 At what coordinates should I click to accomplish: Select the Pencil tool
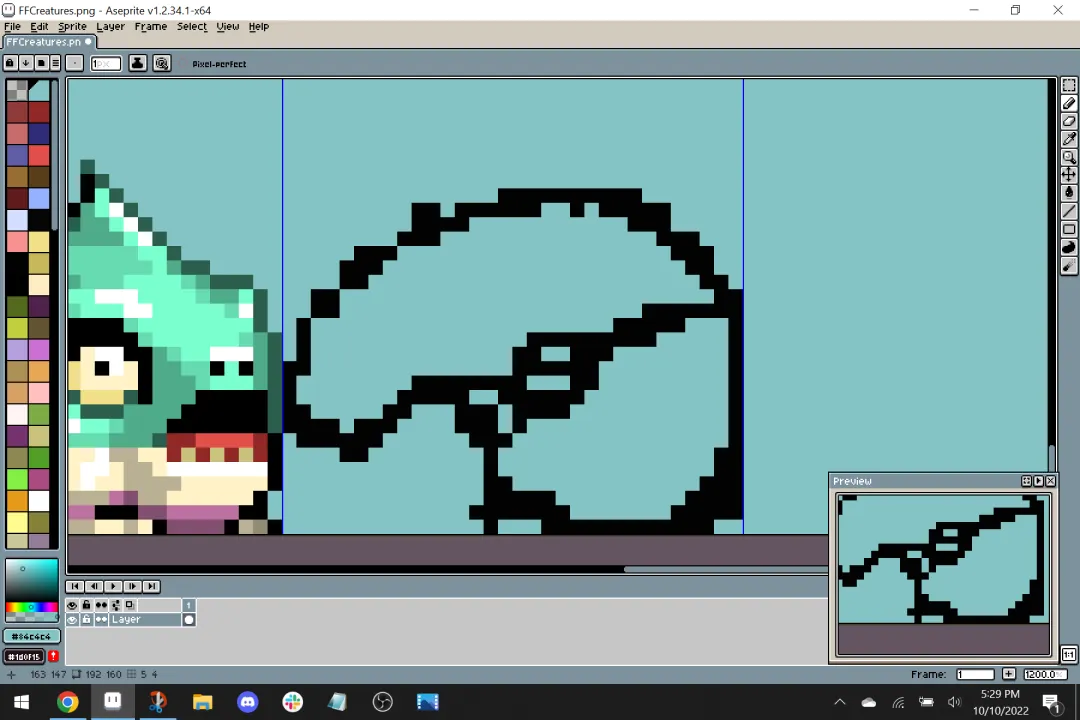pyautogui.click(x=1068, y=103)
